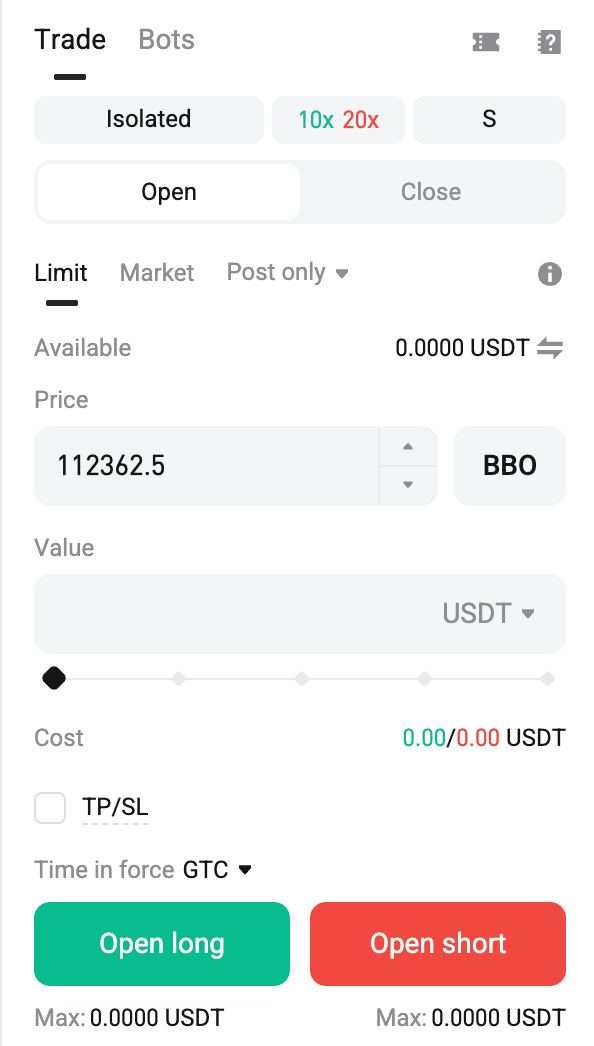Open the help guide icon
Screen dimensions: 594x1046
pos(549,42)
